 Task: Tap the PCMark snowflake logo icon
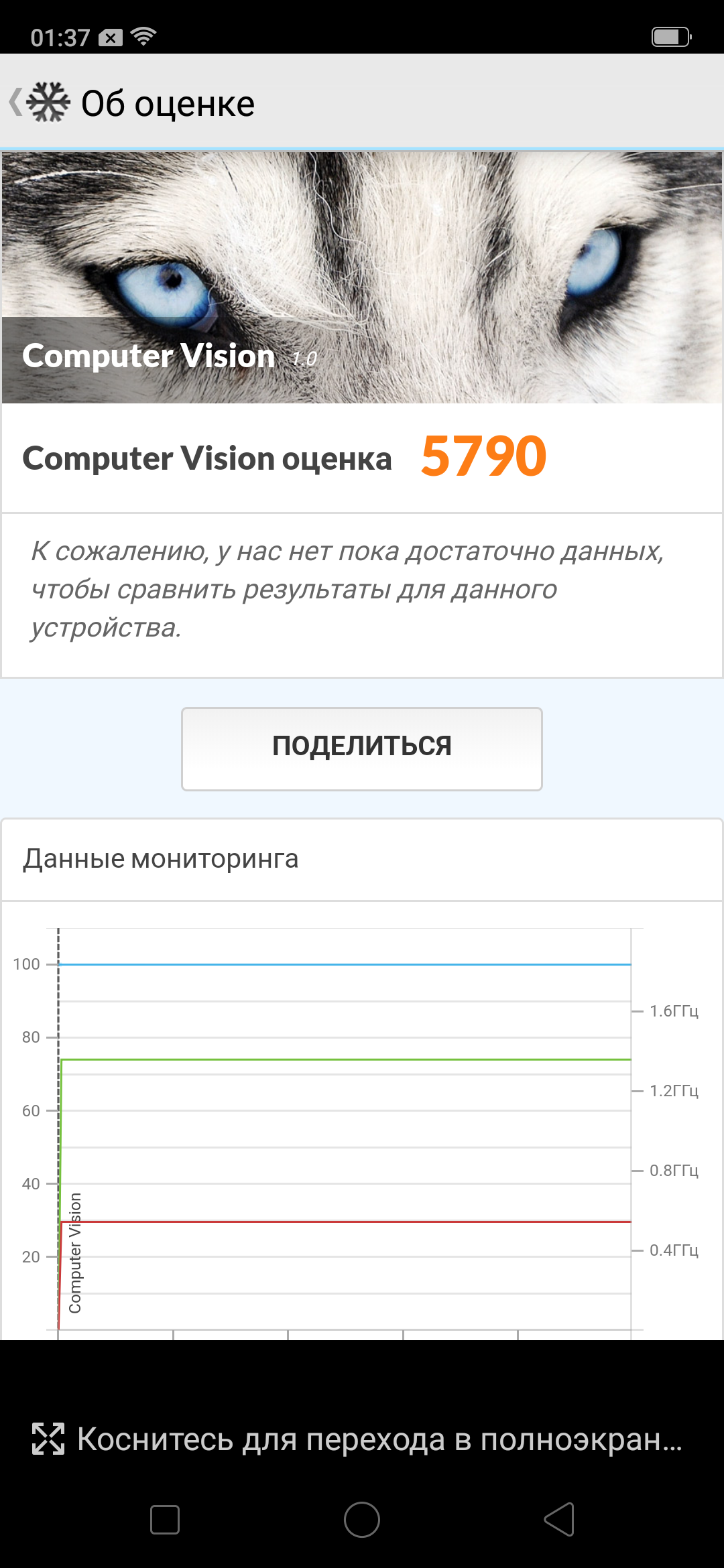coord(48,103)
